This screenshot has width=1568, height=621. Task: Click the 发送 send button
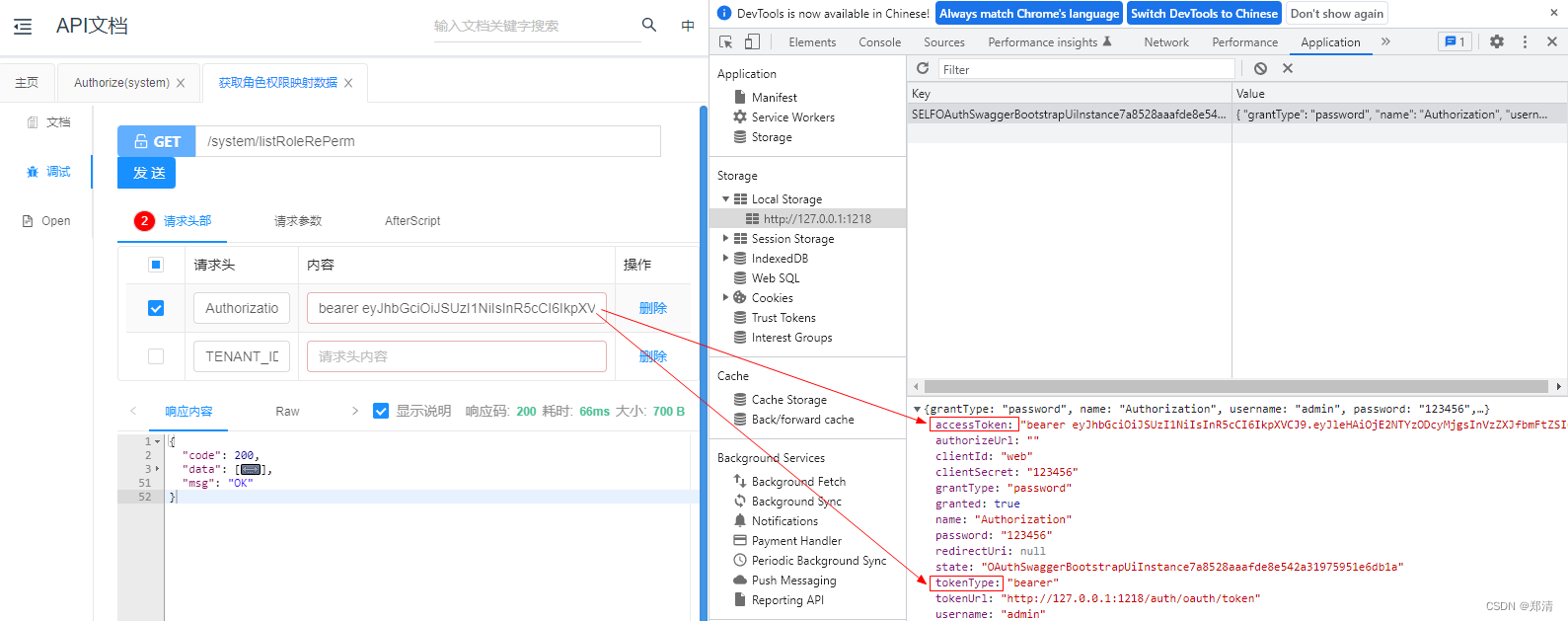[x=146, y=173]
